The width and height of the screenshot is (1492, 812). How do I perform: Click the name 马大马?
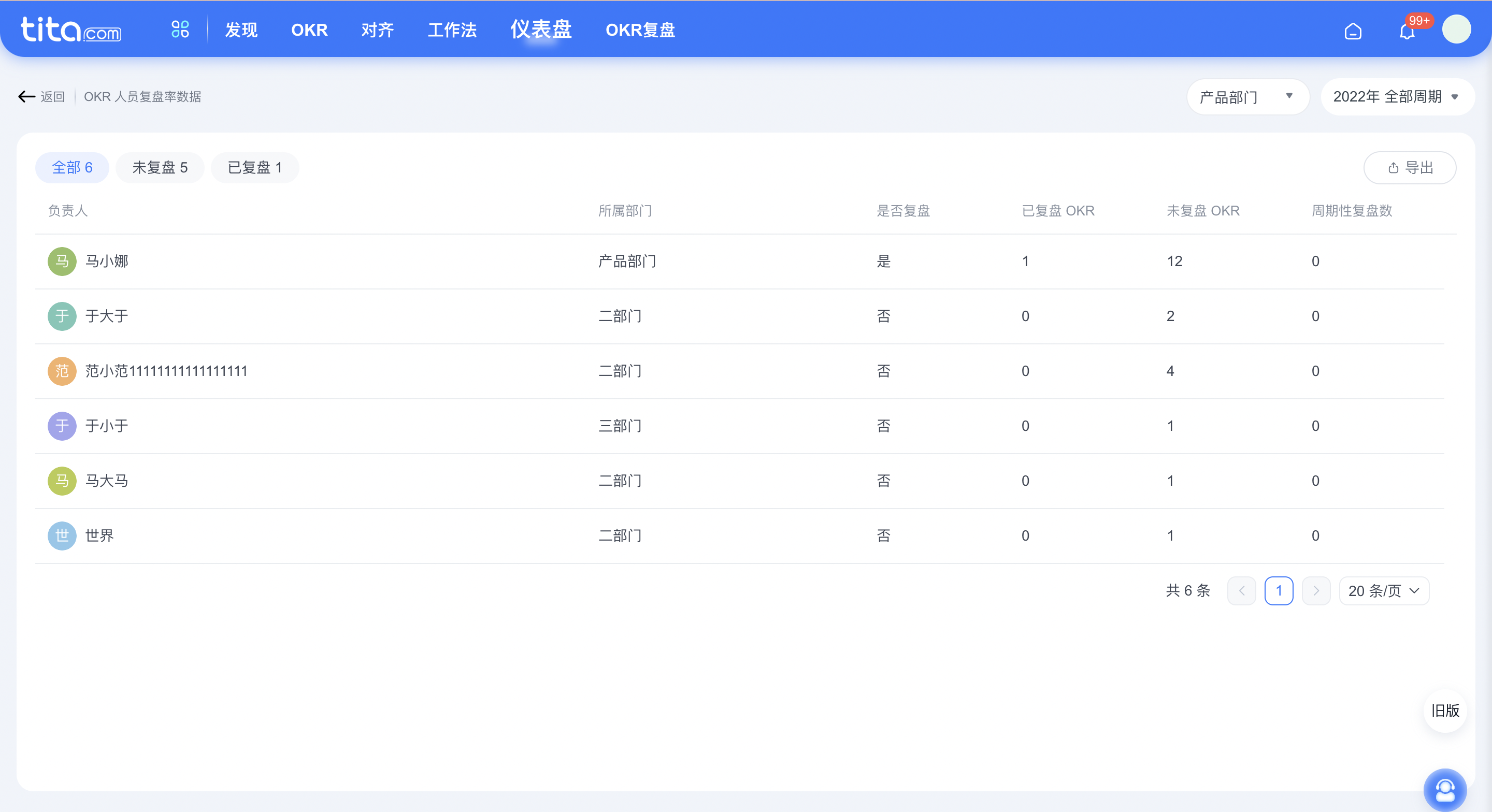[107, 481]
